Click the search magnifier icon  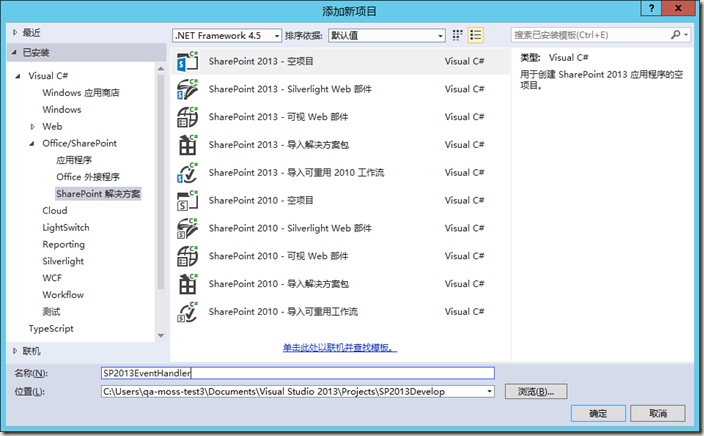tap(675, 35)
